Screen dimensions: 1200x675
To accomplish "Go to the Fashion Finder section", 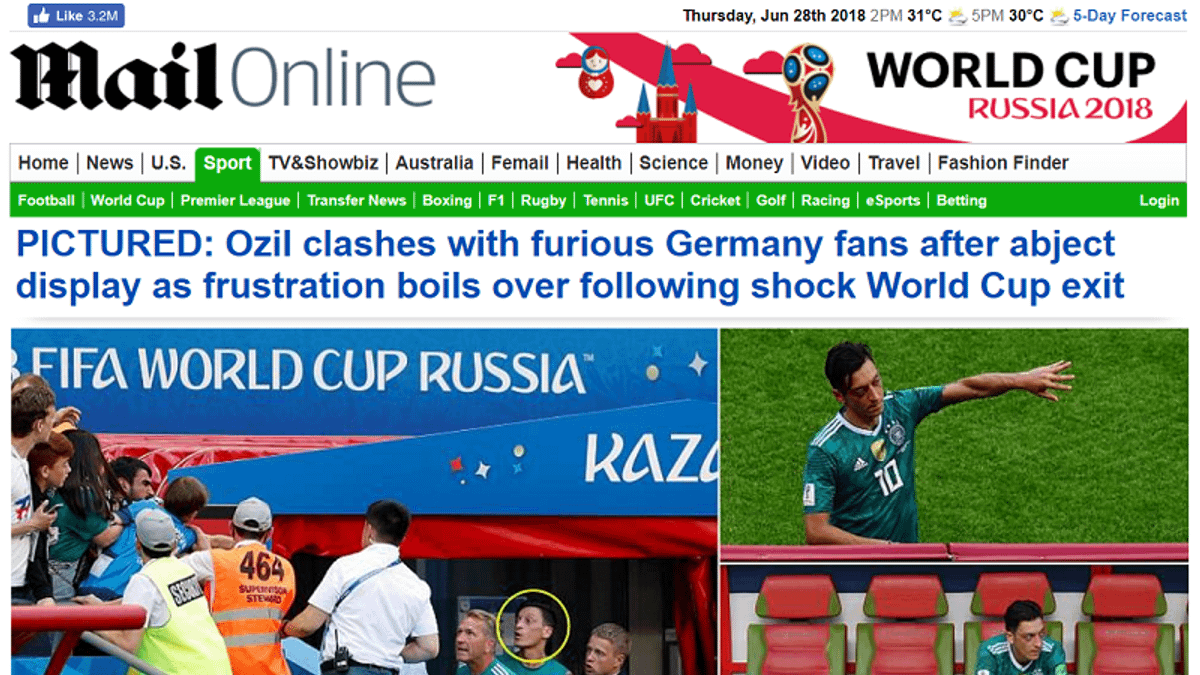I will coord(1003,163).
